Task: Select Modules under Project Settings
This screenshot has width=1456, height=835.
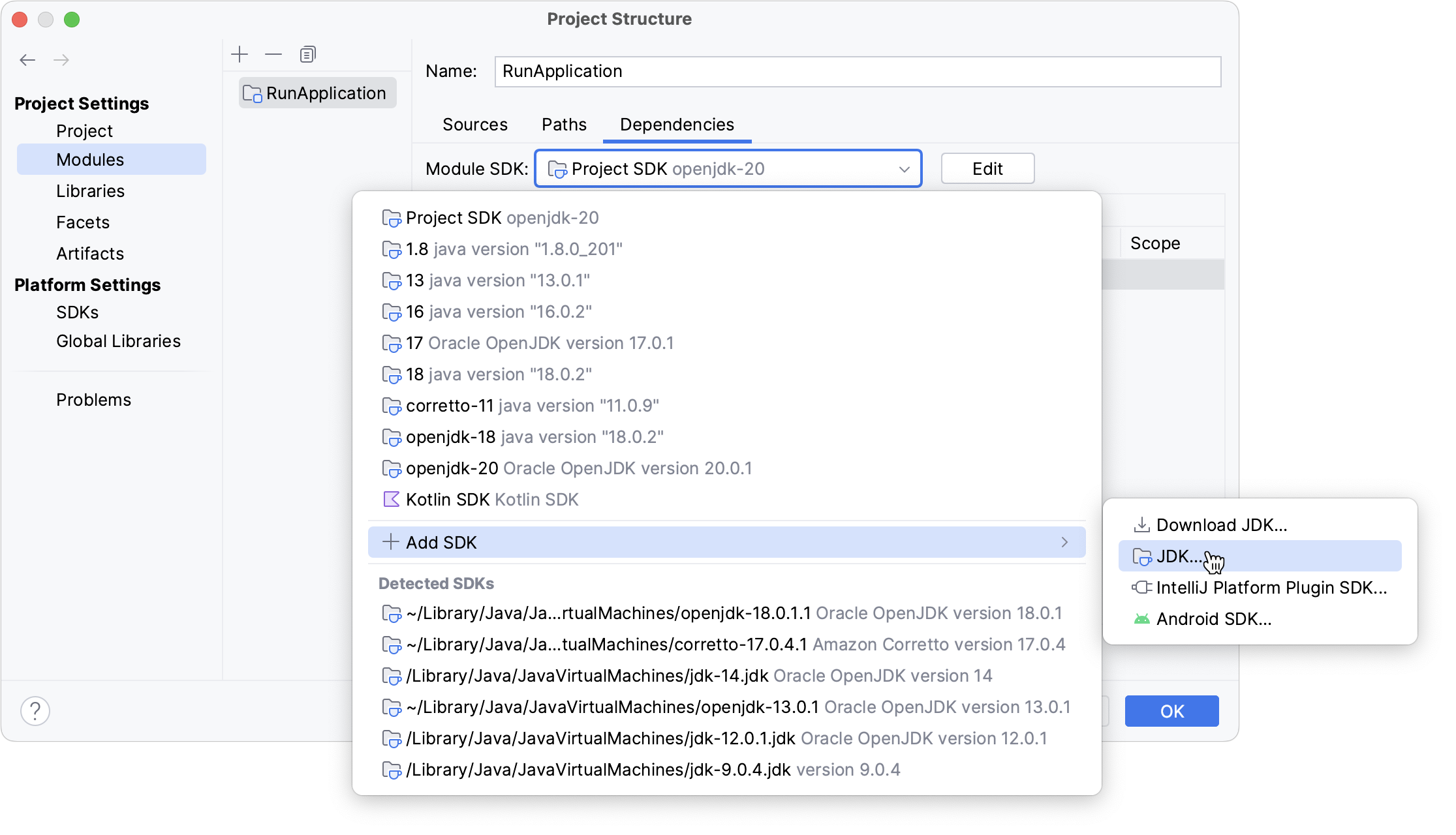Action: (91, 159)
